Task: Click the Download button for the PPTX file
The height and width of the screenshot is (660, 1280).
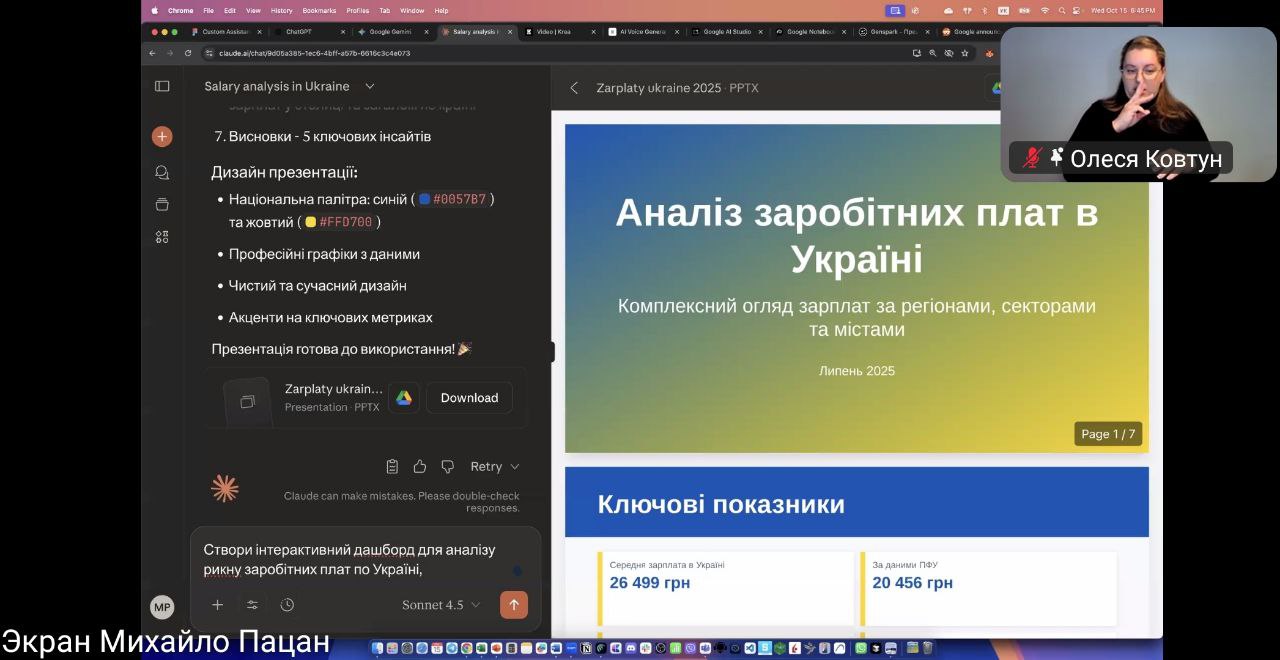Action: [468, 397]
